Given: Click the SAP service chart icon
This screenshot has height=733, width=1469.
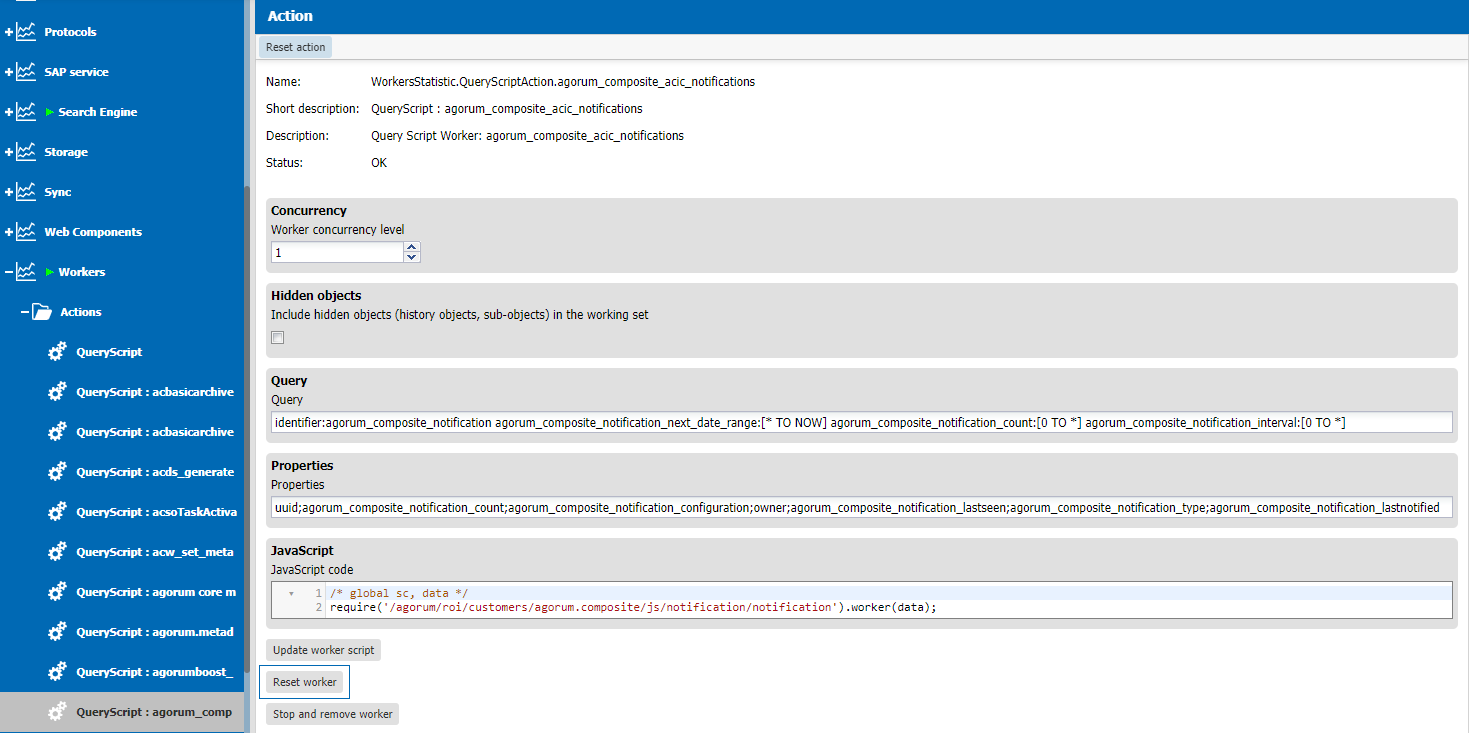Looking at the screenshot, I should (x=26, y=72).
